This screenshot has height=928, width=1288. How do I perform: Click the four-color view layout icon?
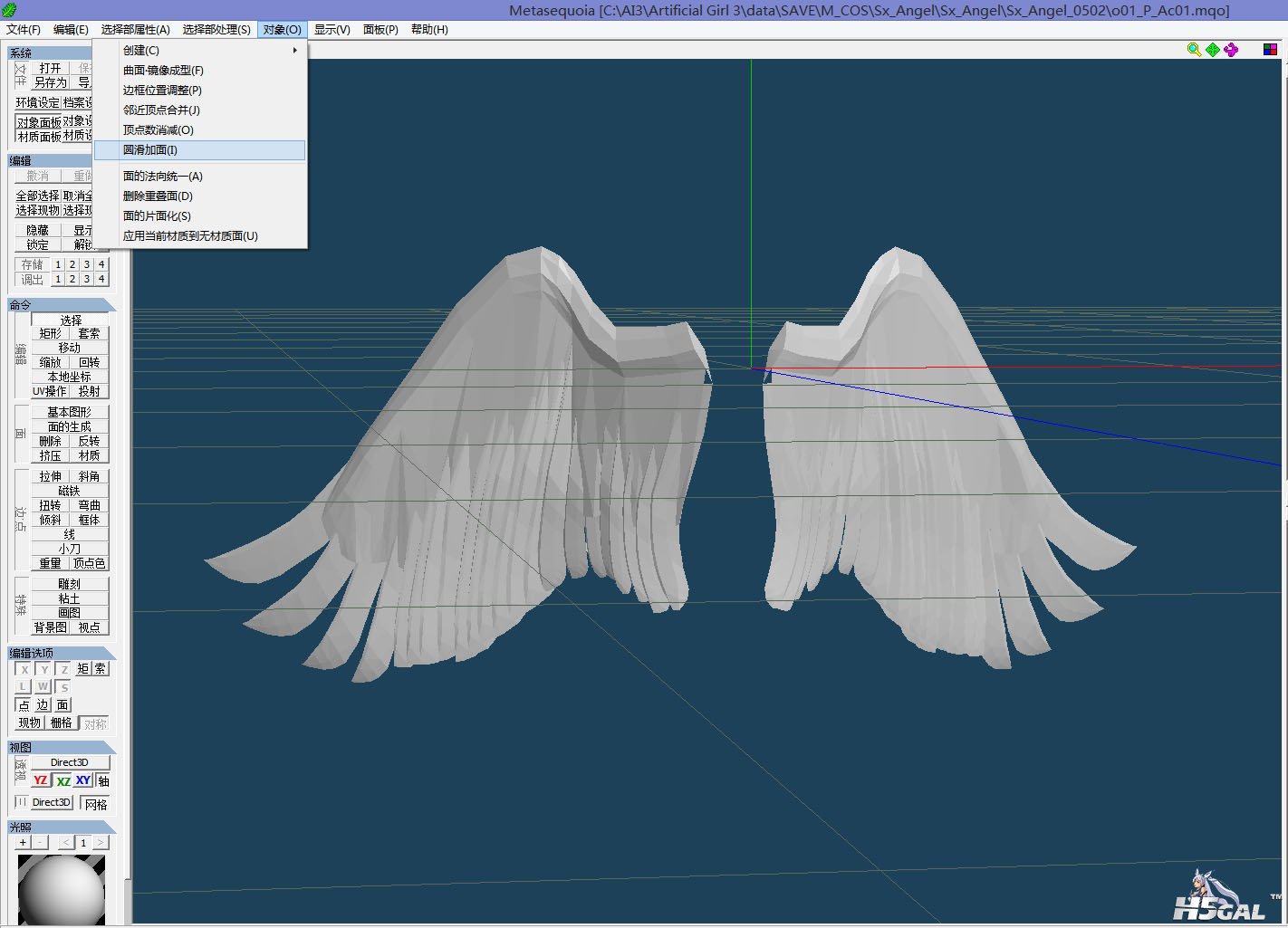coord(1270,50)
